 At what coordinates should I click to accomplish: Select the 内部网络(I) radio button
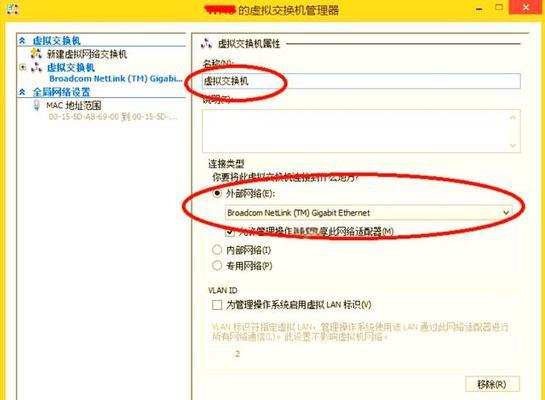click(217, 250)
